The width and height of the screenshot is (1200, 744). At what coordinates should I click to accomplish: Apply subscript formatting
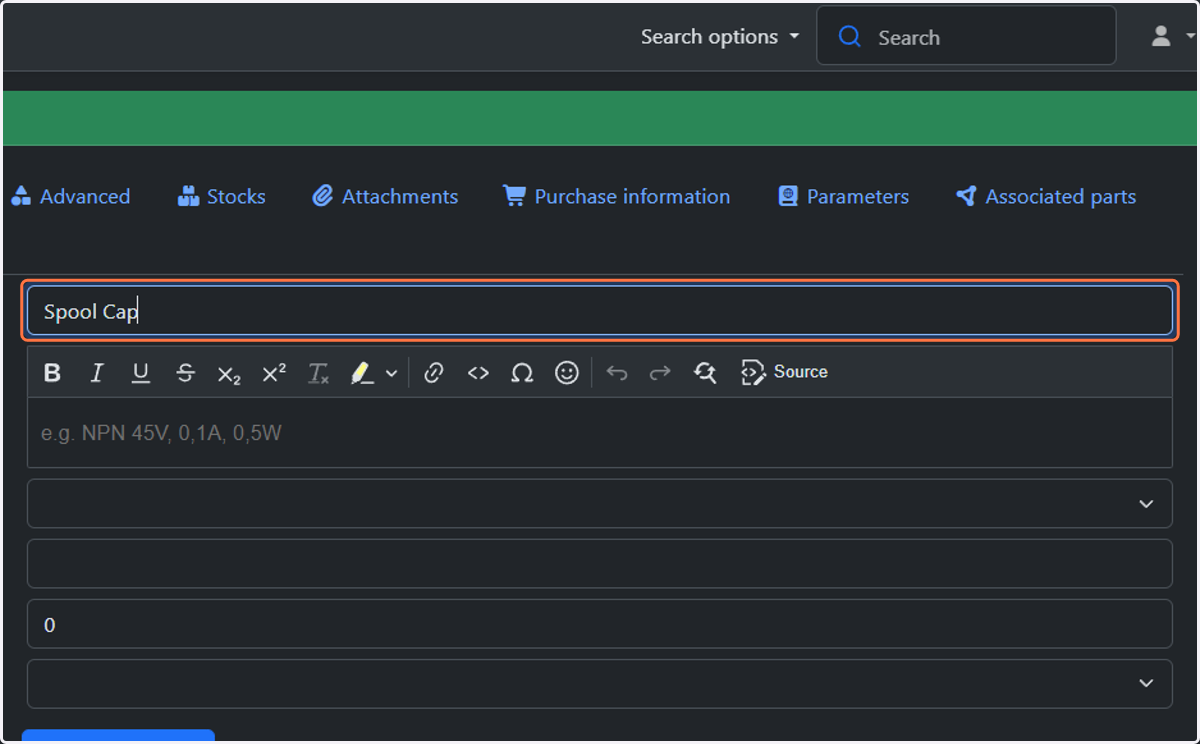tap(229, 373)
